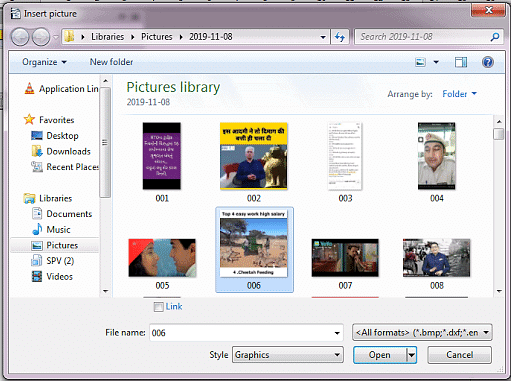
Task: Click the folder icon in address bar
Action: pos(69,36)
